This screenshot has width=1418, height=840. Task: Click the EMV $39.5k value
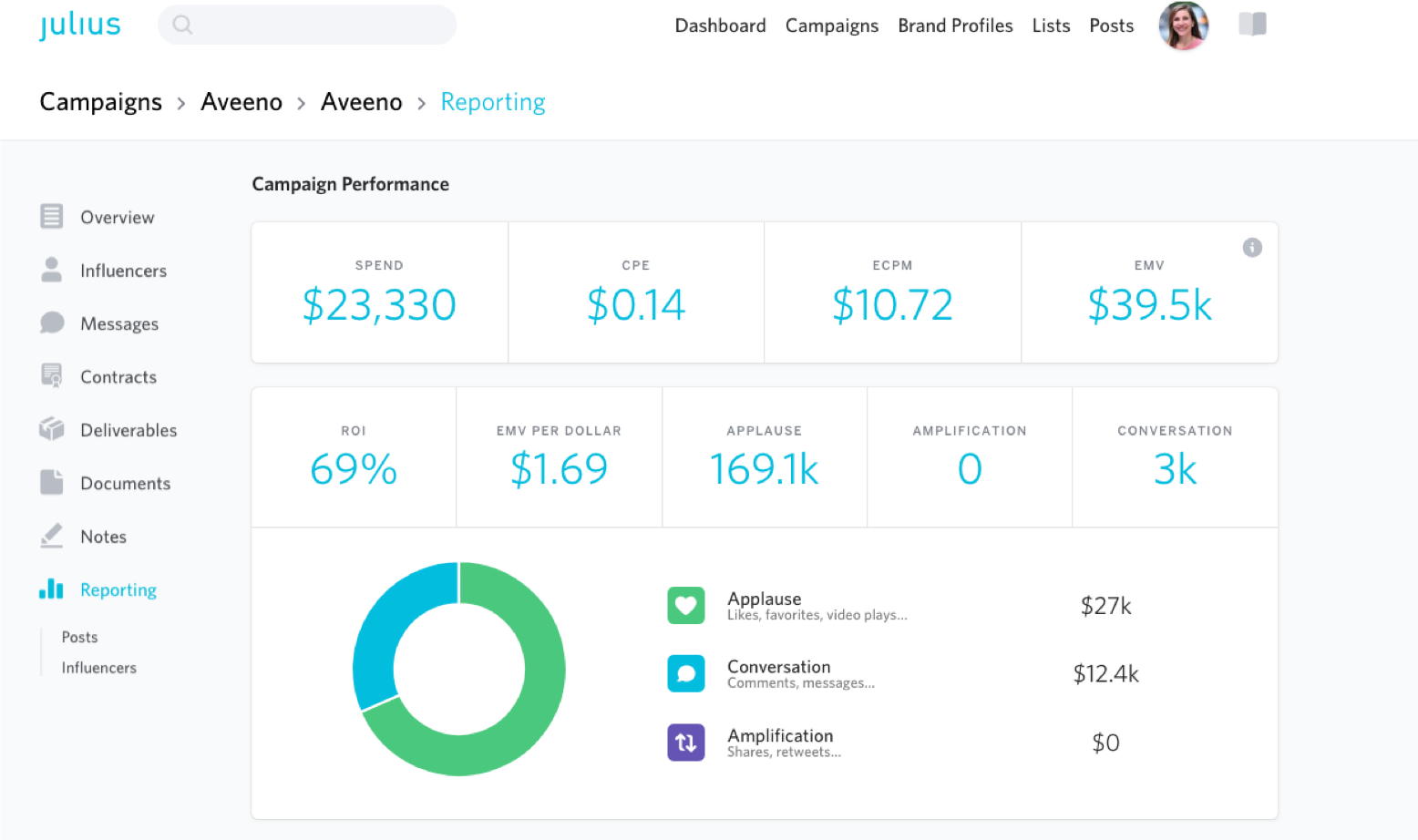coord(1149,305)
